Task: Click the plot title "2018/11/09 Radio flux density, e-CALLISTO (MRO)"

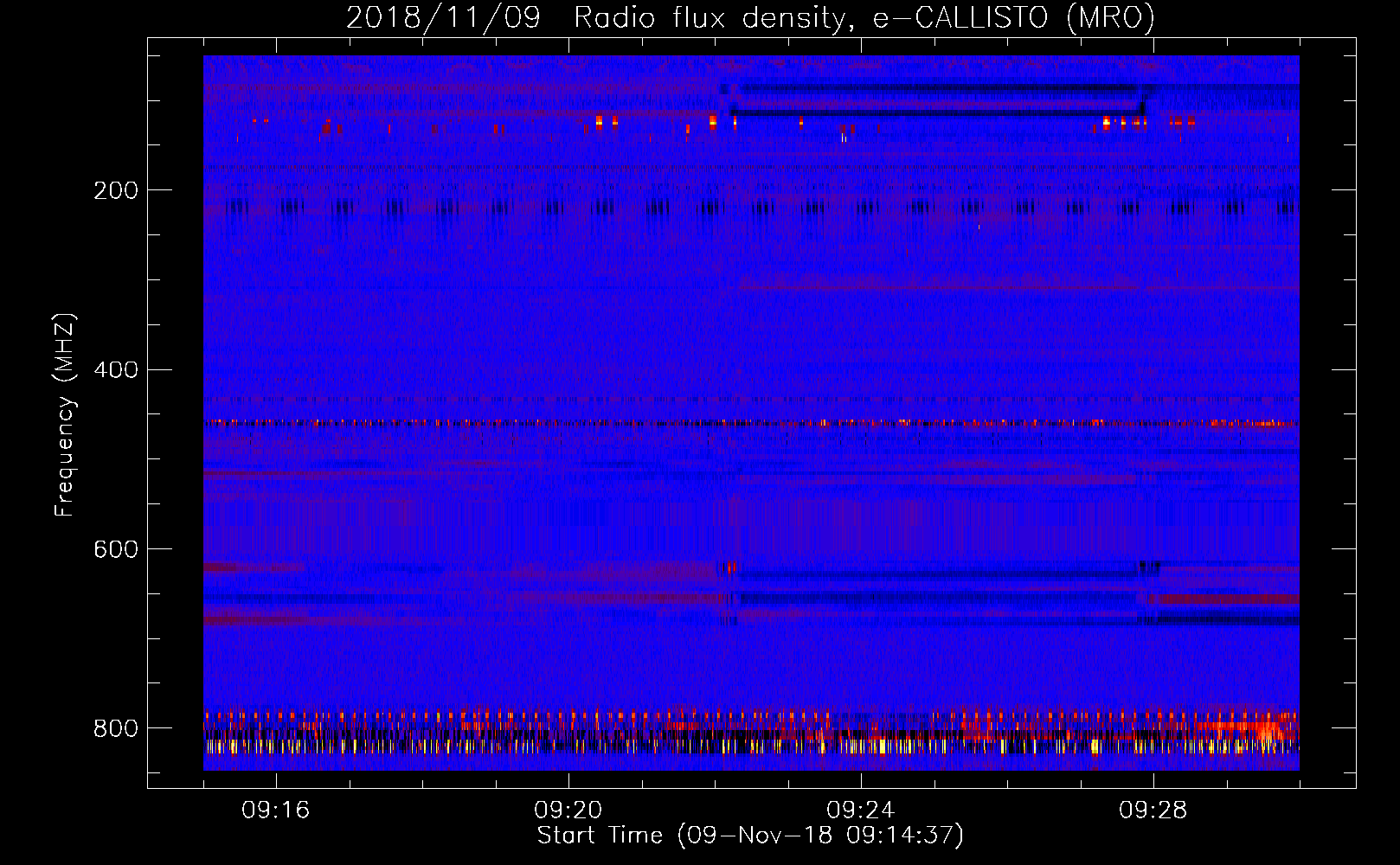Action: click(750, 17)
